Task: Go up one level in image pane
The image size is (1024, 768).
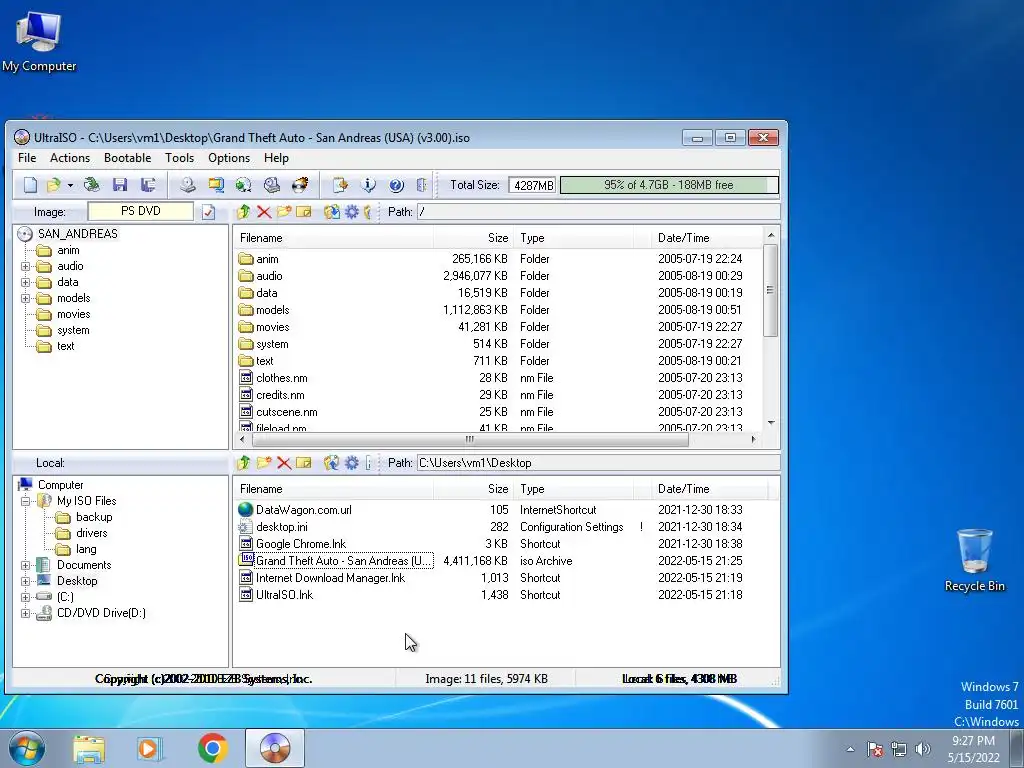Action: coord(244,212)
